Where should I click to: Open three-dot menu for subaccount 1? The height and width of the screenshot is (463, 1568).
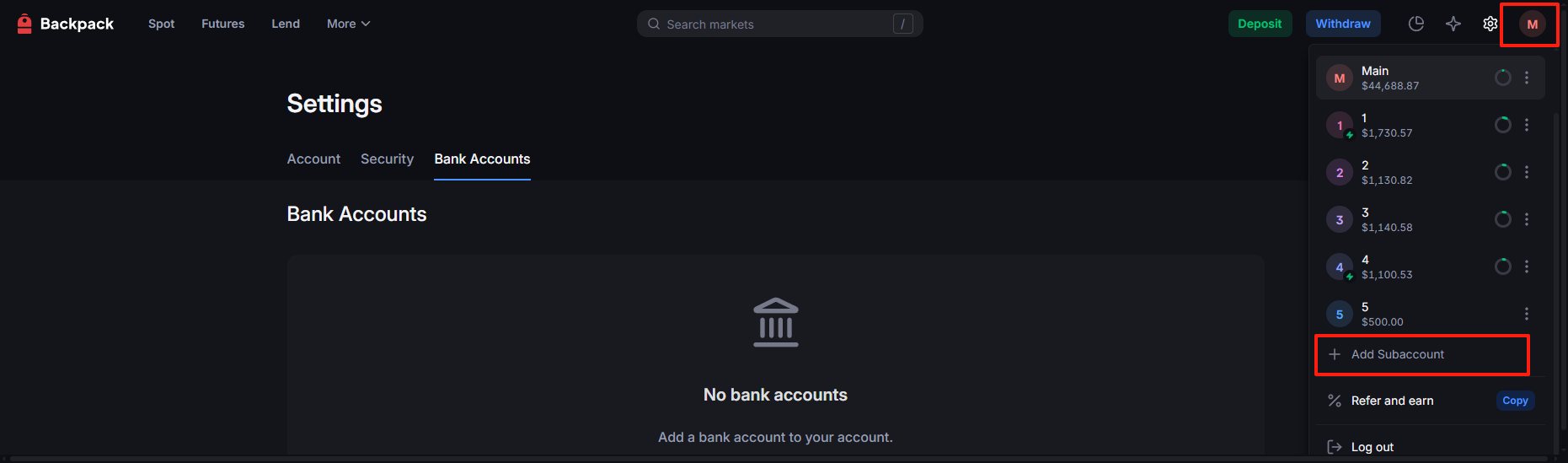coord(1527,125)
